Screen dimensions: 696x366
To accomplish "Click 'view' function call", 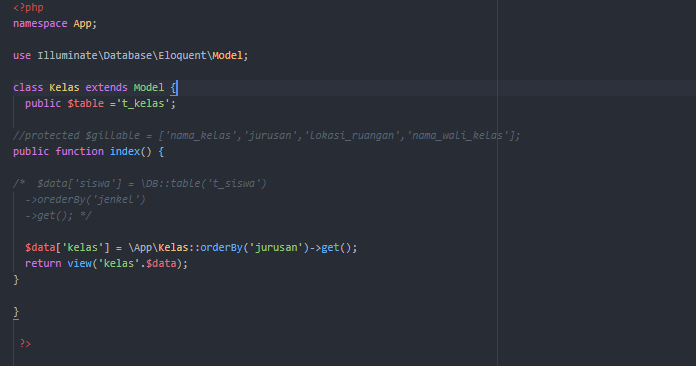I will 79,263.
